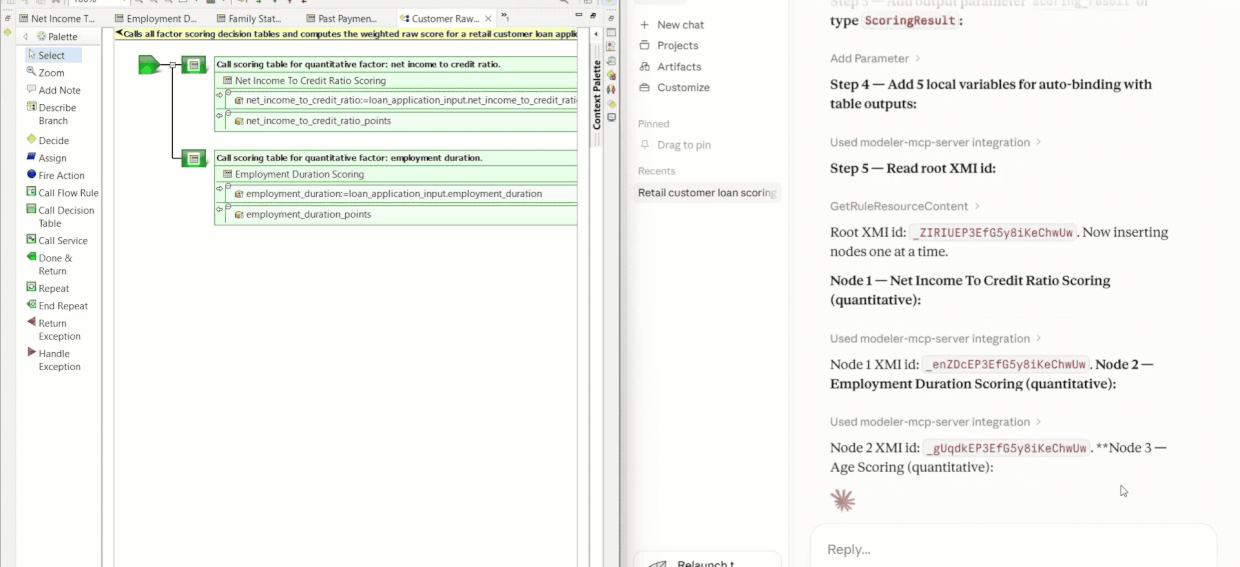Open Artifacts in the chat sidebar
The image size is (1240, 567).
coord(679,66)
